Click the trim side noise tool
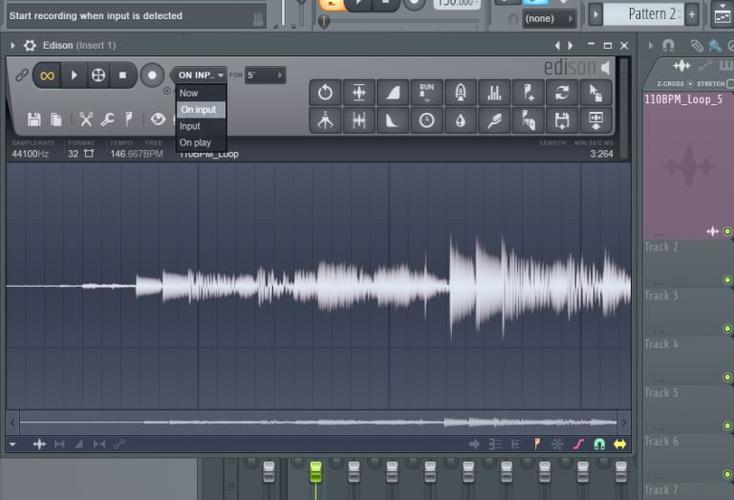Viewport: 734px width, 500px height. click(x=359, y=121)
